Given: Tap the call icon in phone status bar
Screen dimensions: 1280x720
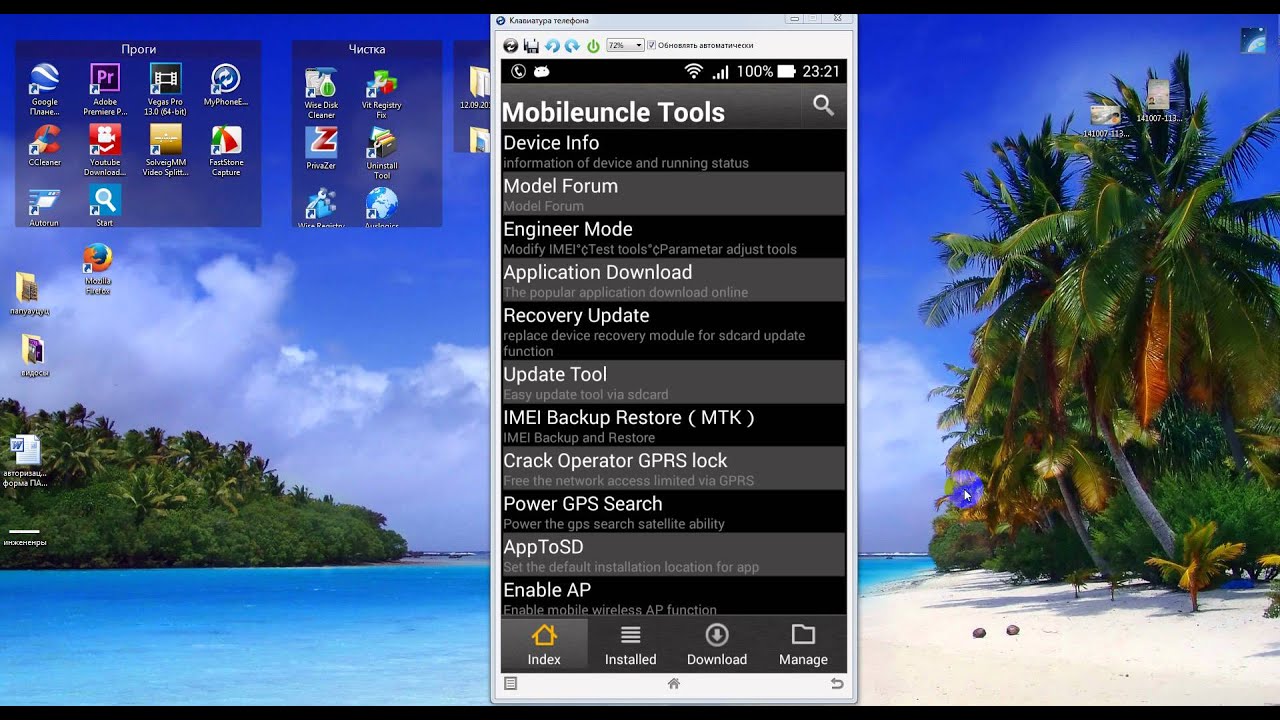Looking at the screenshot, I should 518,71.
